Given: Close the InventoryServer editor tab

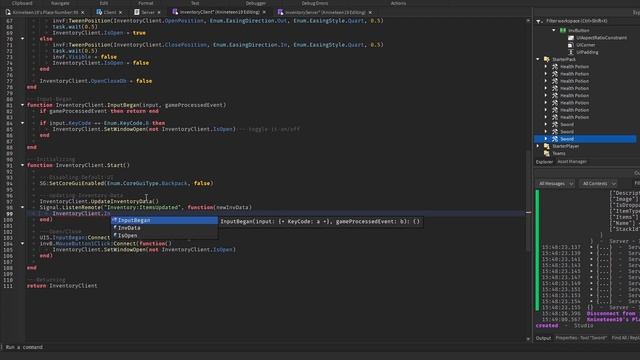Looking at the screenshot, I should [x=370, y=13].
